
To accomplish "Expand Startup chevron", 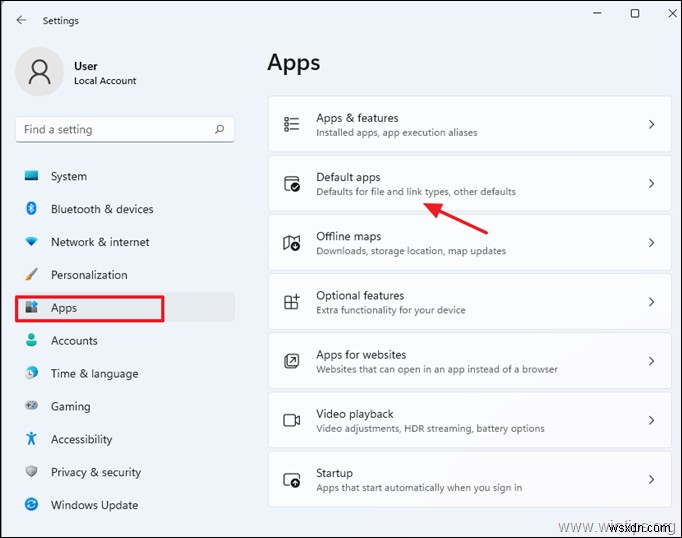I will [x=651, y=479].
